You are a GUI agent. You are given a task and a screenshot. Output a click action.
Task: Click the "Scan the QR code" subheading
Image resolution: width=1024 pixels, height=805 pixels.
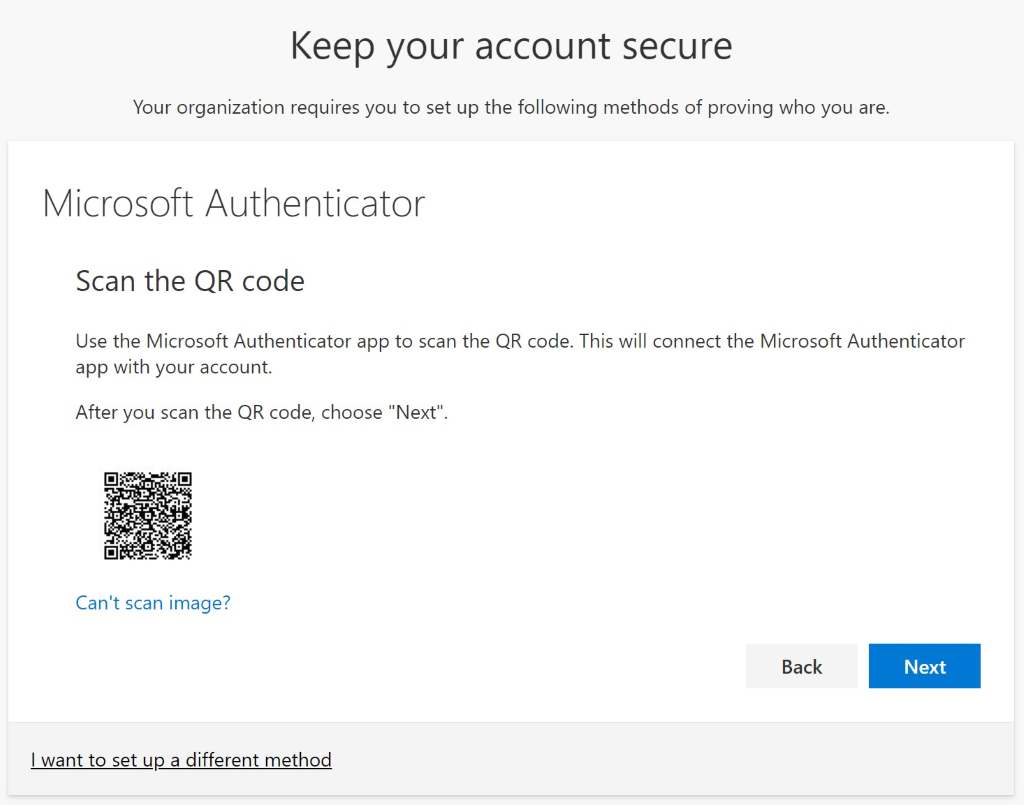[x=190, y=281]
